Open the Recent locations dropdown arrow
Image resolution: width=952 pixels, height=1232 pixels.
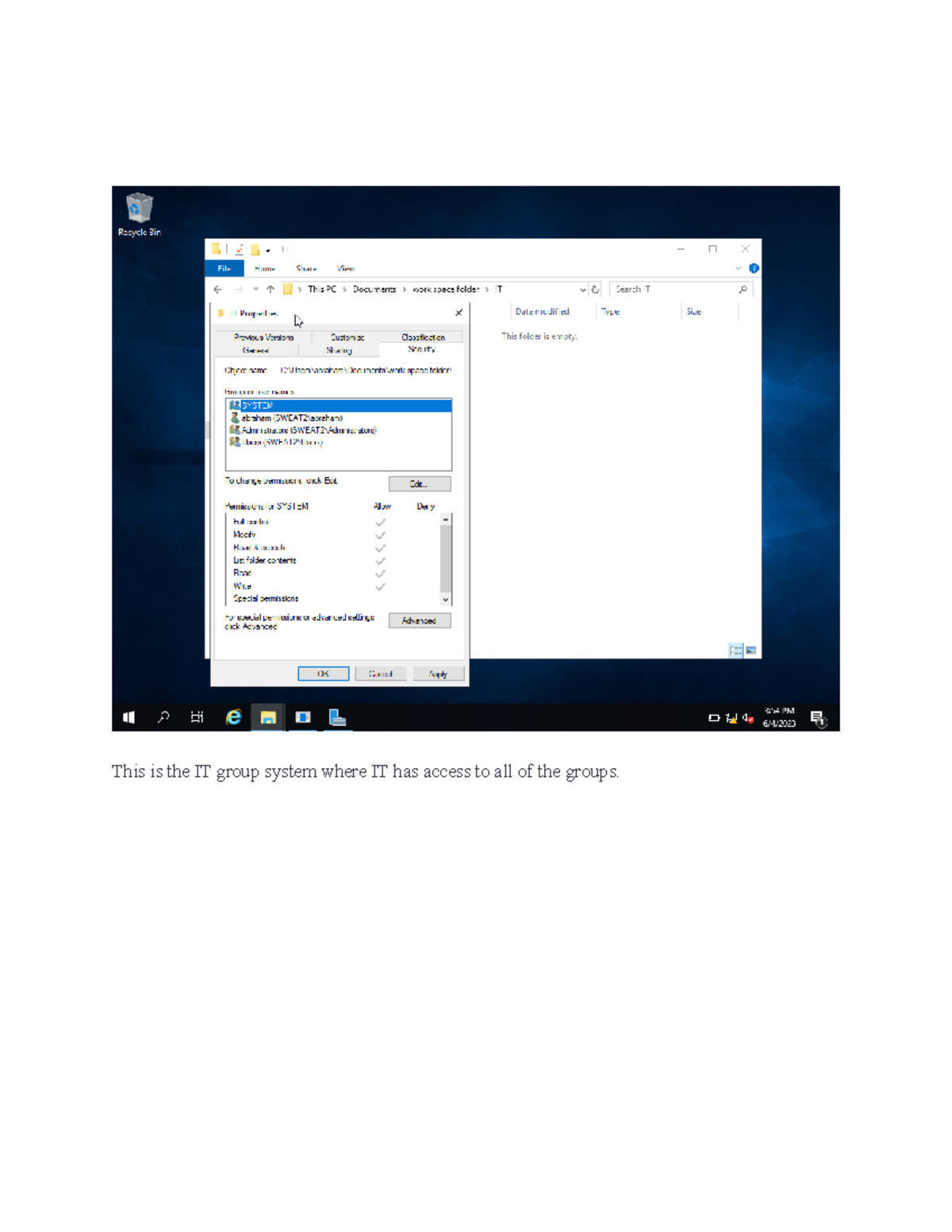coord(255,290)
